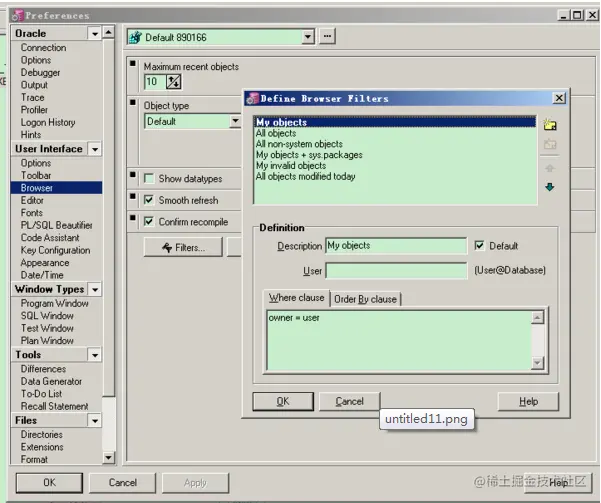This screenshot has height=503, width=601.
Task: Open Key Configuration preferences
Action: click(55, 250)
